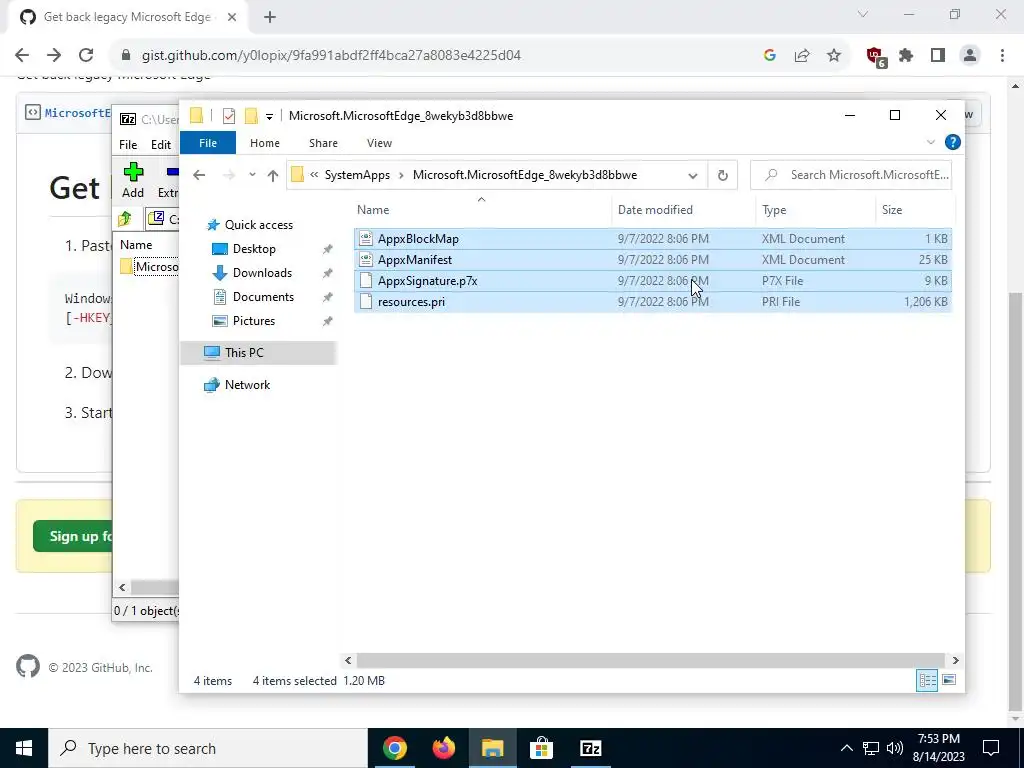The image size is (1024, 768).
Task: Open the File tab in Explorer
Action: [208, 143]
